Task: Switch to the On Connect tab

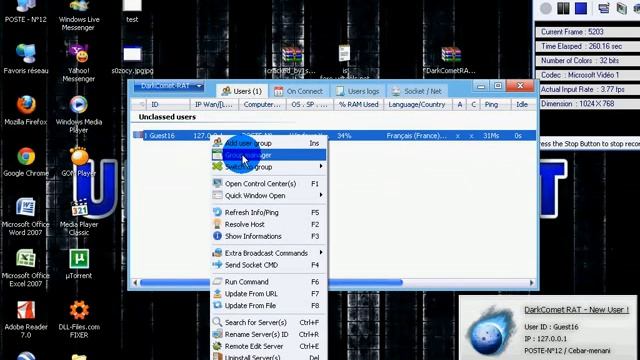Action: [298, 91]
